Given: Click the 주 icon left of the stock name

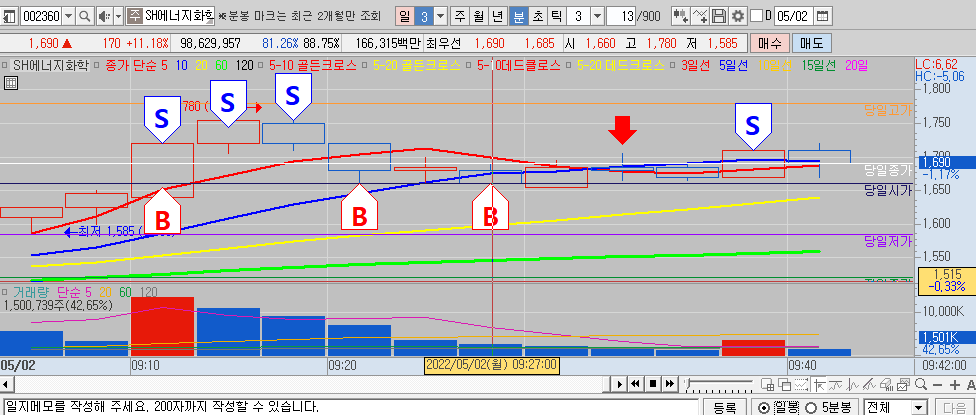Looking at the screenshot, I should [134, 16].
